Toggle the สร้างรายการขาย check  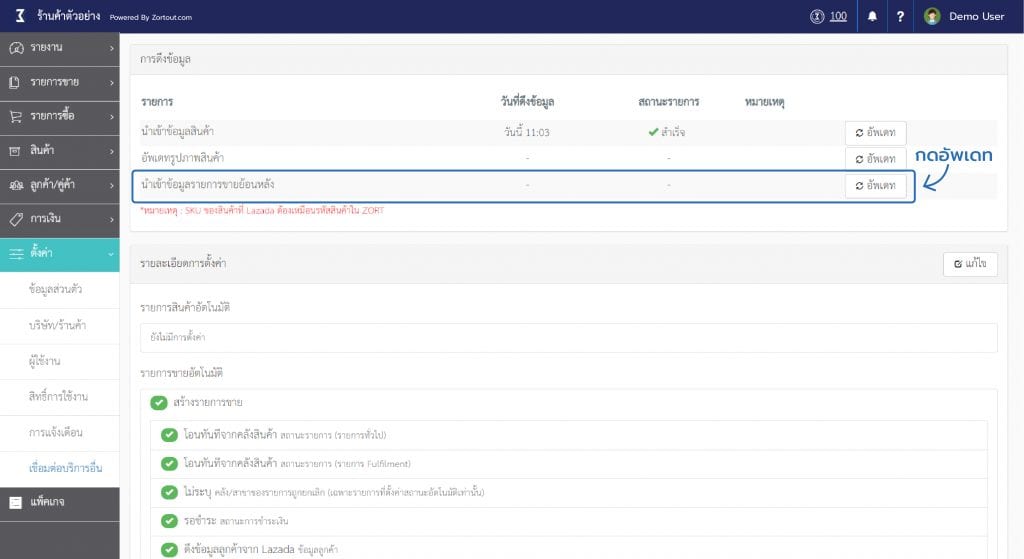159,402
